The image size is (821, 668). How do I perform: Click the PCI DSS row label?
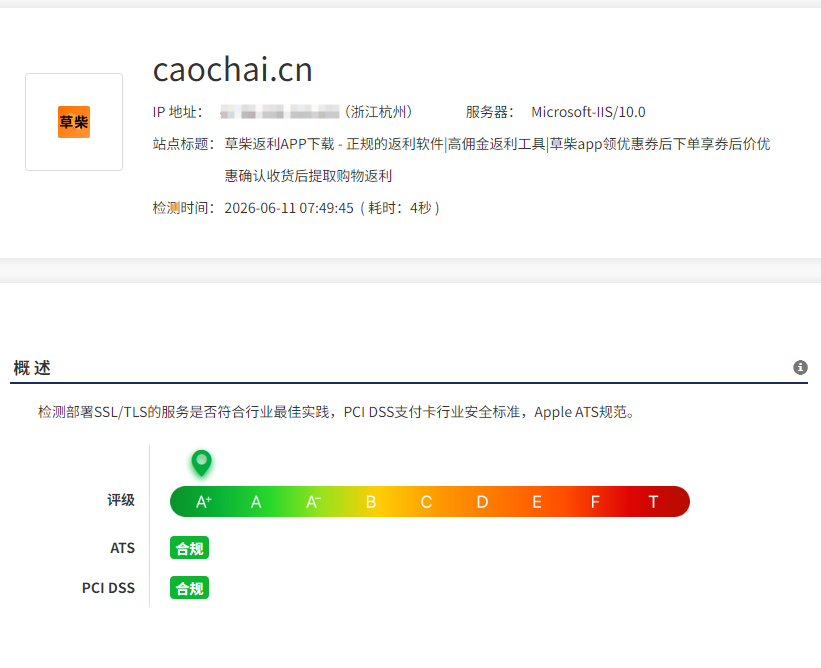pos(108,588)
